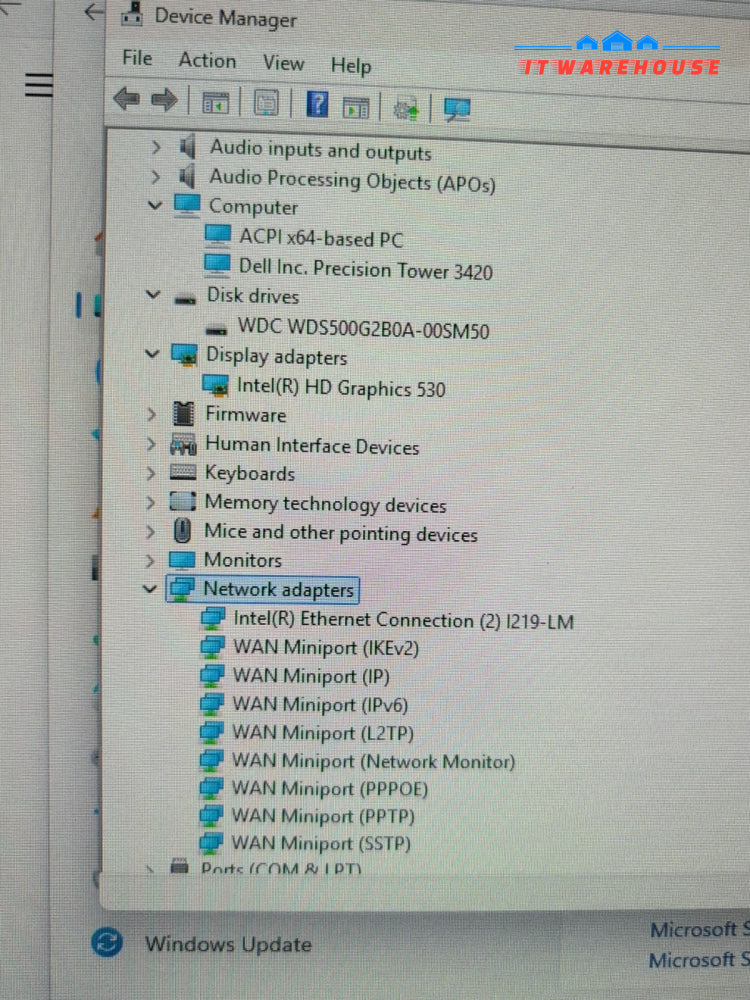The width and height of the screenshot is (750, 1000).
Task: Click the Display adapters category icon
Action: [184, 355]
